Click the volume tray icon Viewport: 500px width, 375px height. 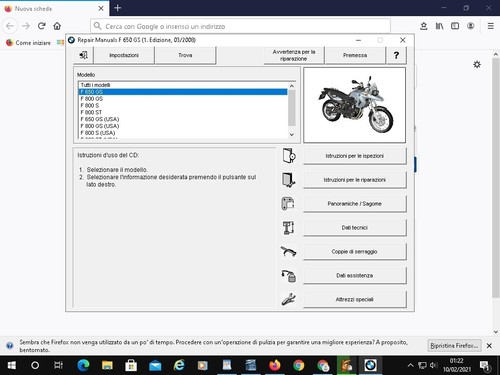[434, 366]
